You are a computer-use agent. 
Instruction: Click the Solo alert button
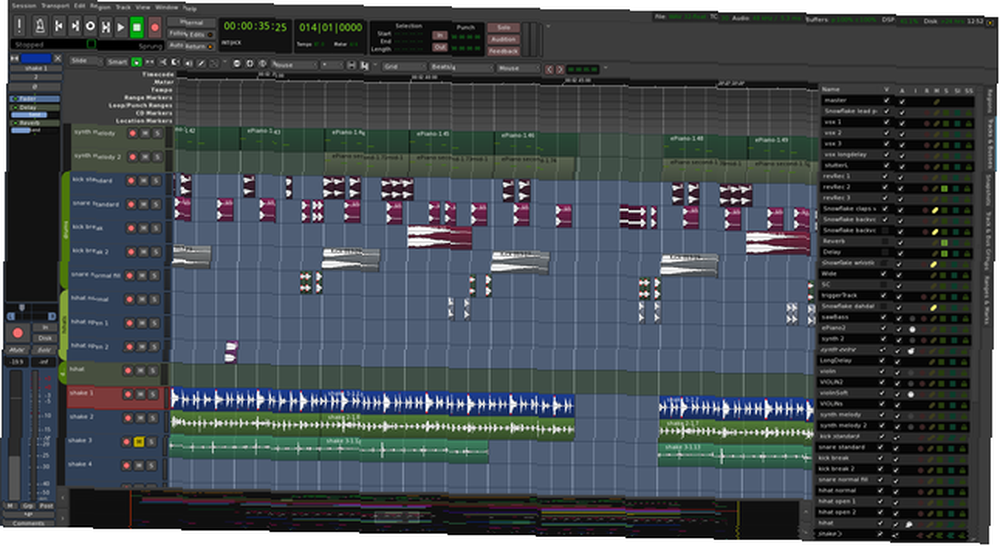pyautogui.click(x=503, y=28)
